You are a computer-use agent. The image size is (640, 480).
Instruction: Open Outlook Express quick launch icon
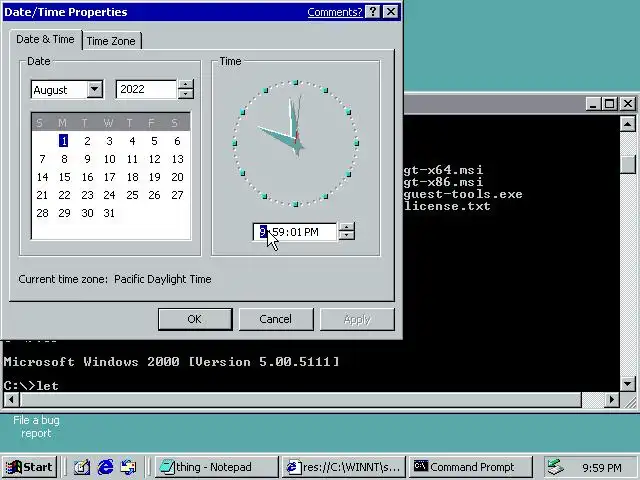tap(128, 467)
